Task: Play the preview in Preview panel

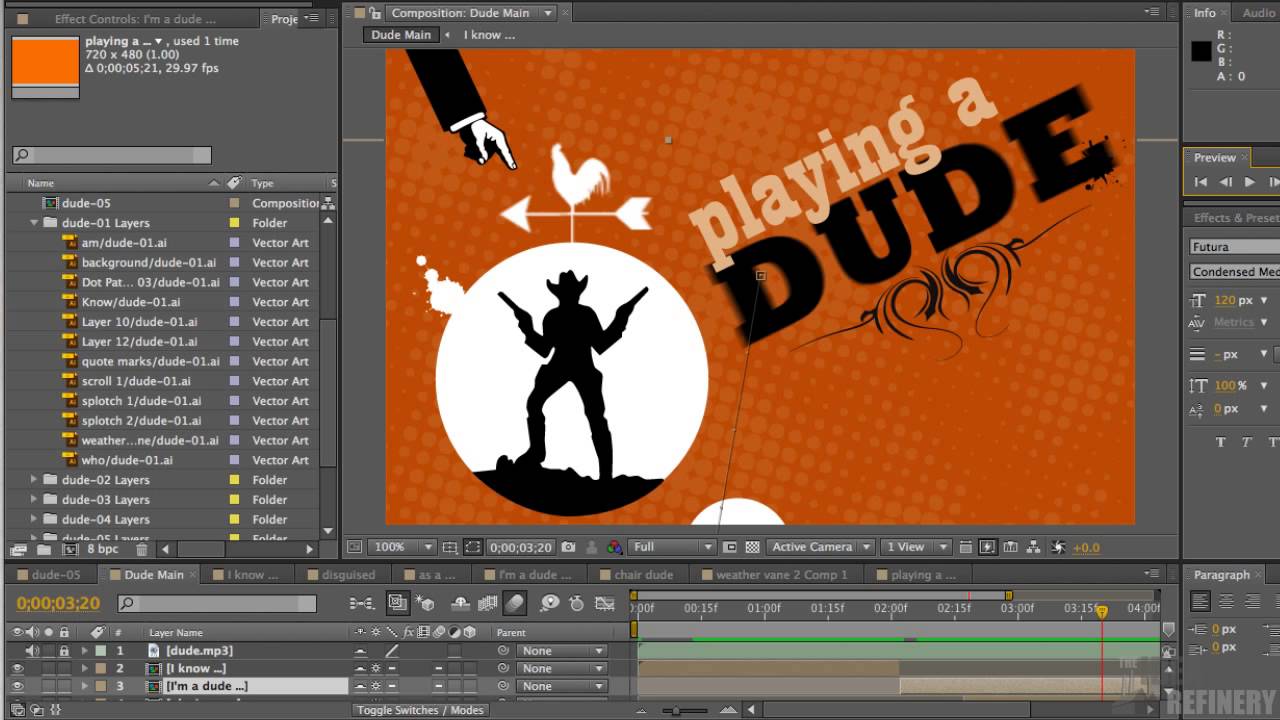Action: (x=1249, y=182)
